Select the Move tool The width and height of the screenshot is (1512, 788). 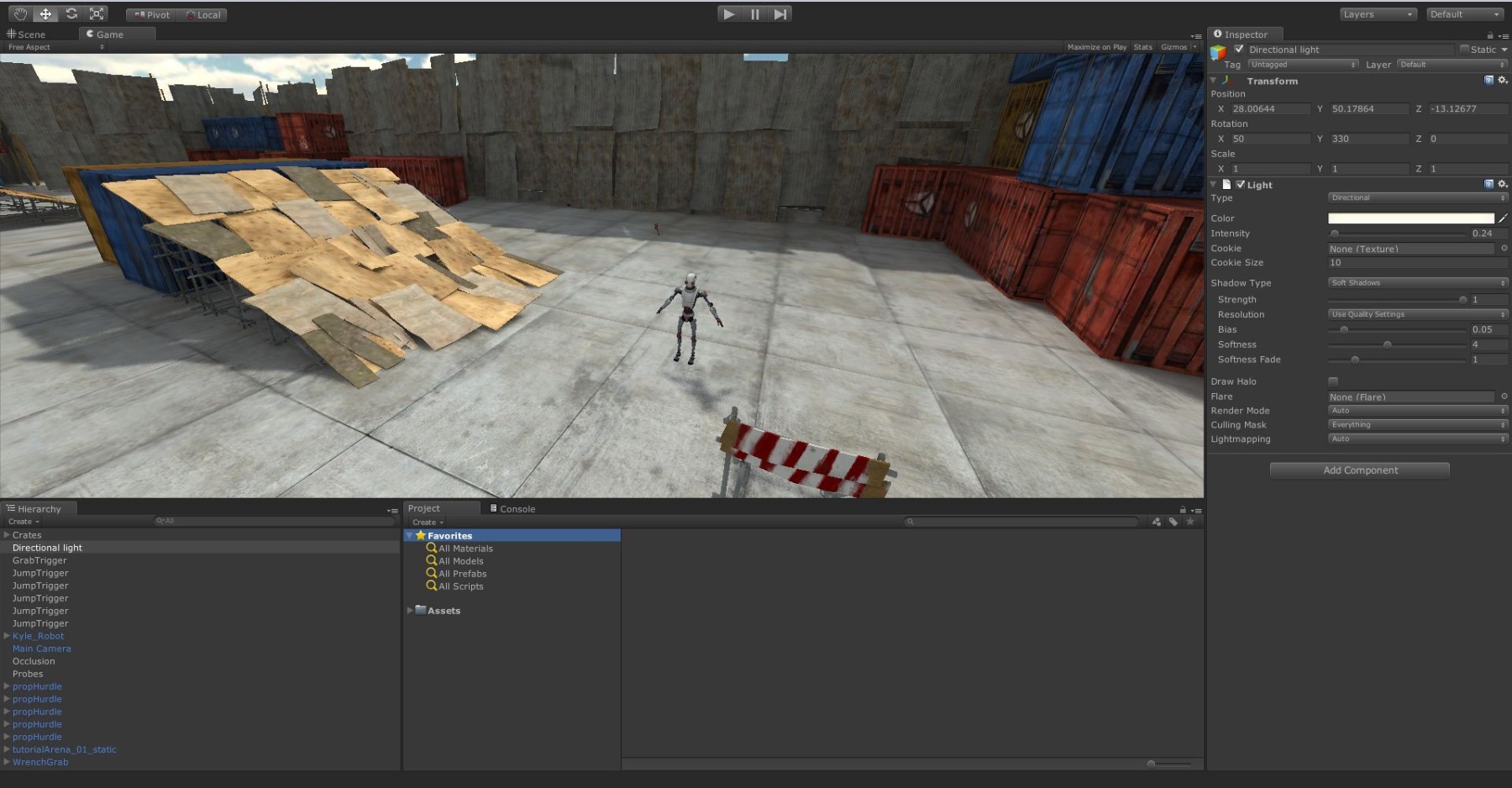point(45,14)
